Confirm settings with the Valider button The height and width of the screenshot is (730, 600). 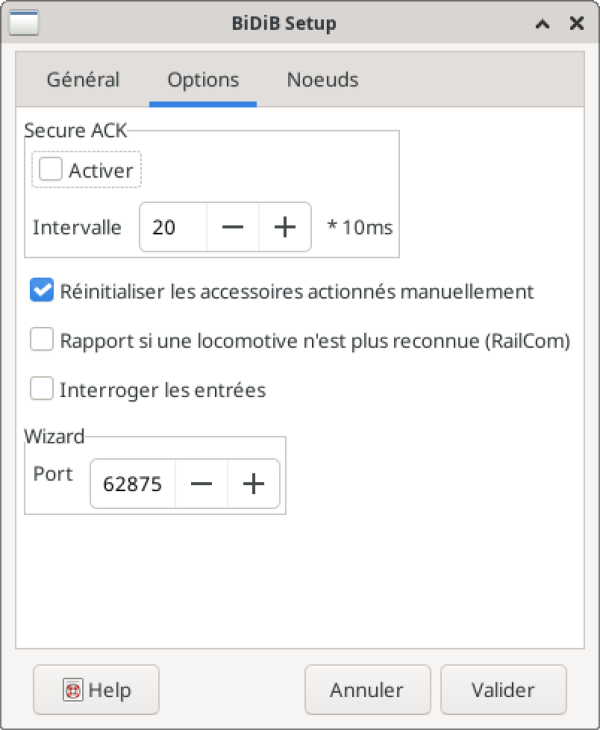pos(503,690)
